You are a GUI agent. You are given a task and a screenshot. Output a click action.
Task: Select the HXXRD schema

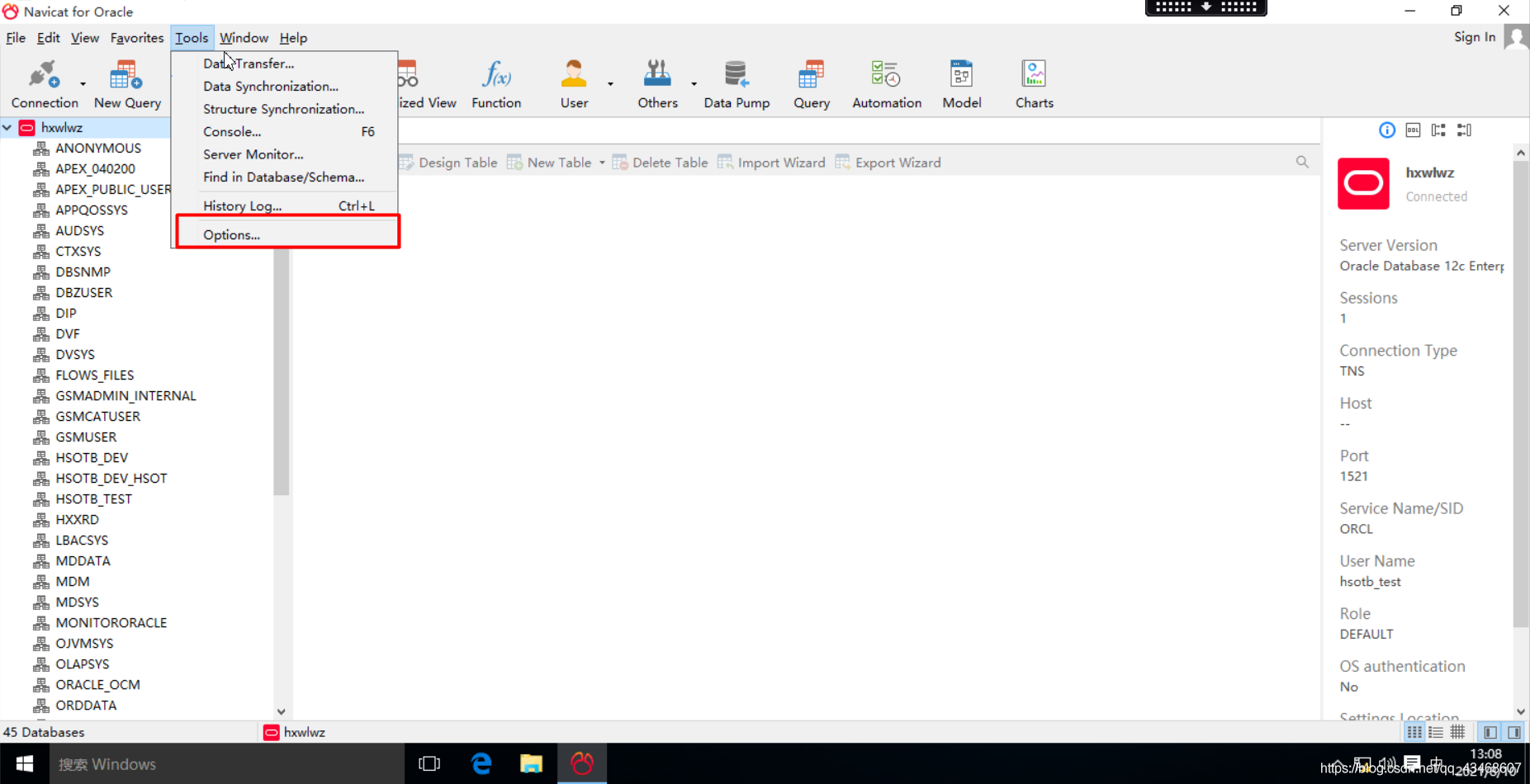pos(77,520)
